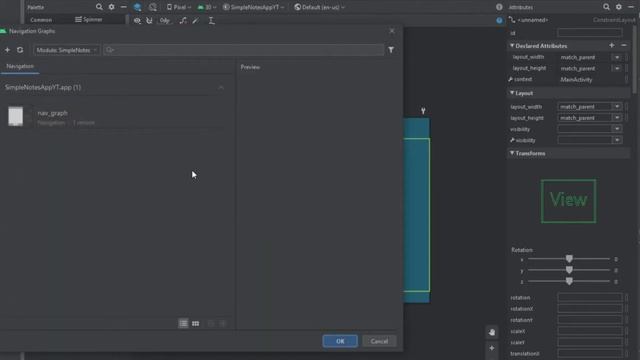Click the resource search field in dialog
640x360 pixels.
243,50
